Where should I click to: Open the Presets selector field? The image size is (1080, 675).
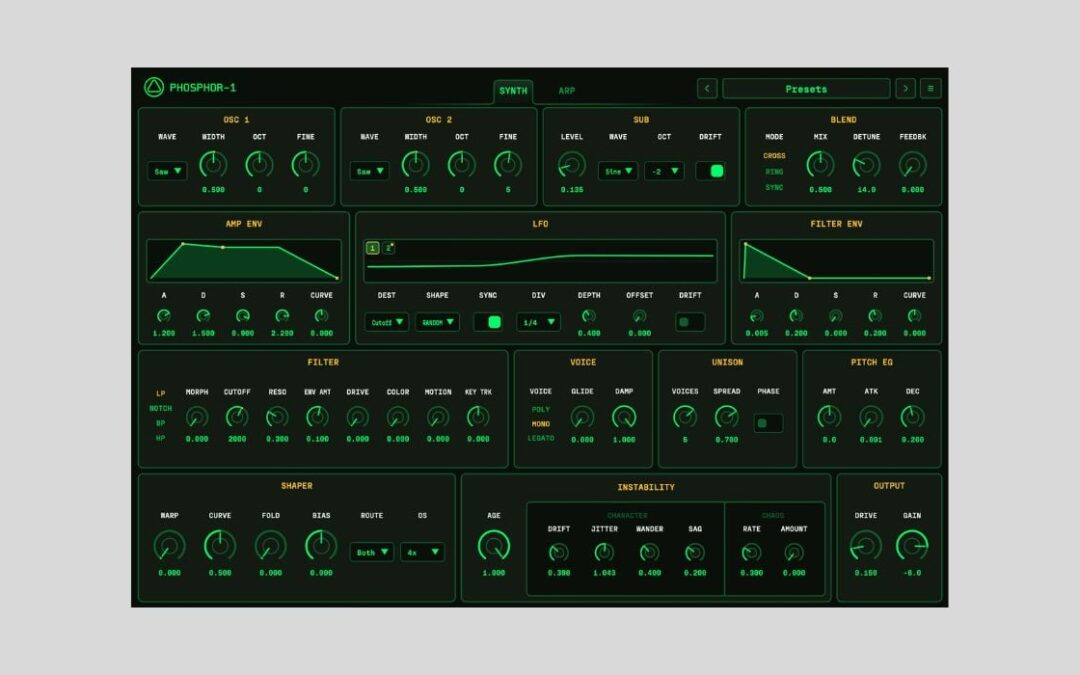[x=806, y=88]
